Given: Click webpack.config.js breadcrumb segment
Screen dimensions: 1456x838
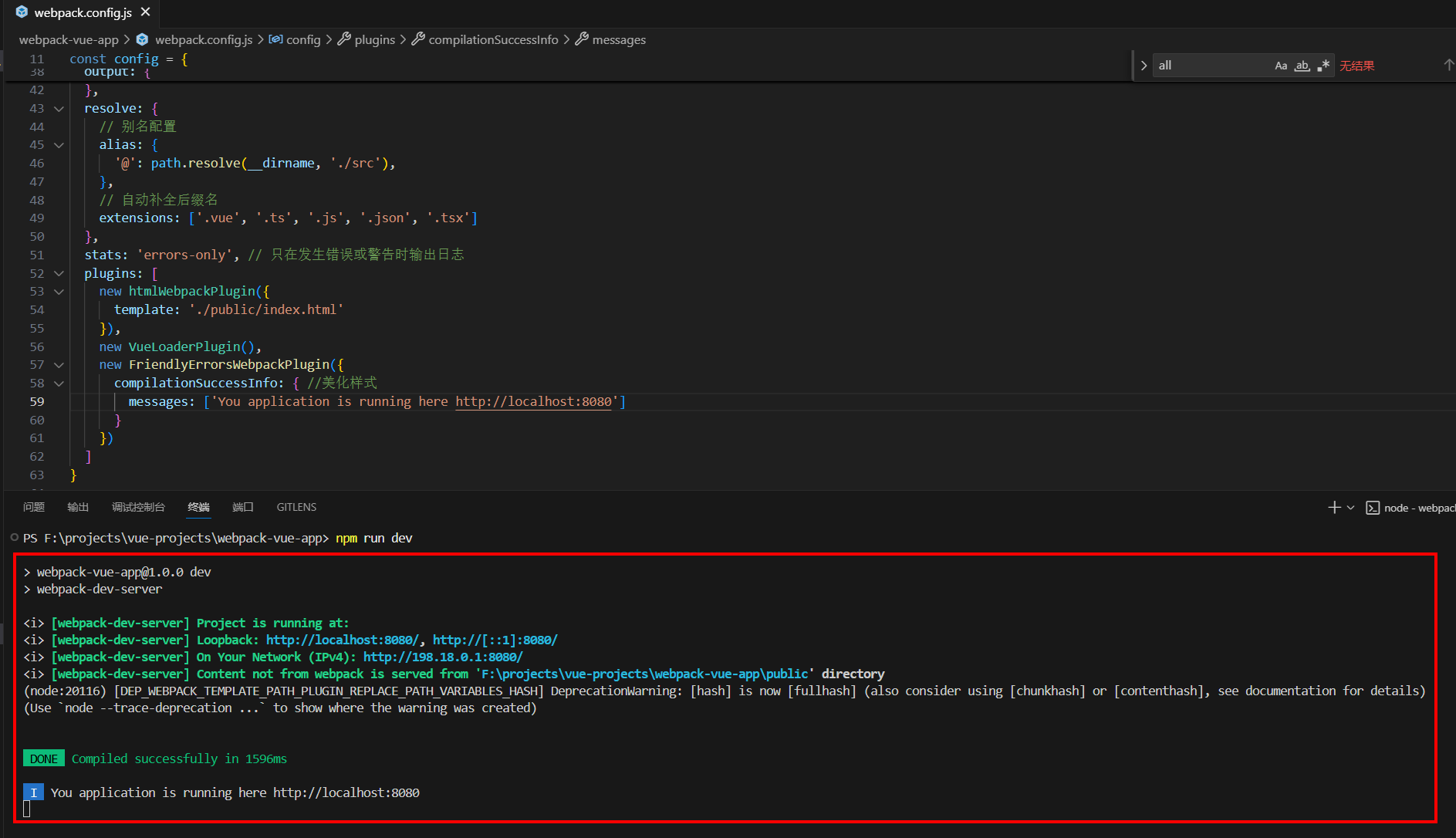Looking at the screenshot, I should 204,39.
